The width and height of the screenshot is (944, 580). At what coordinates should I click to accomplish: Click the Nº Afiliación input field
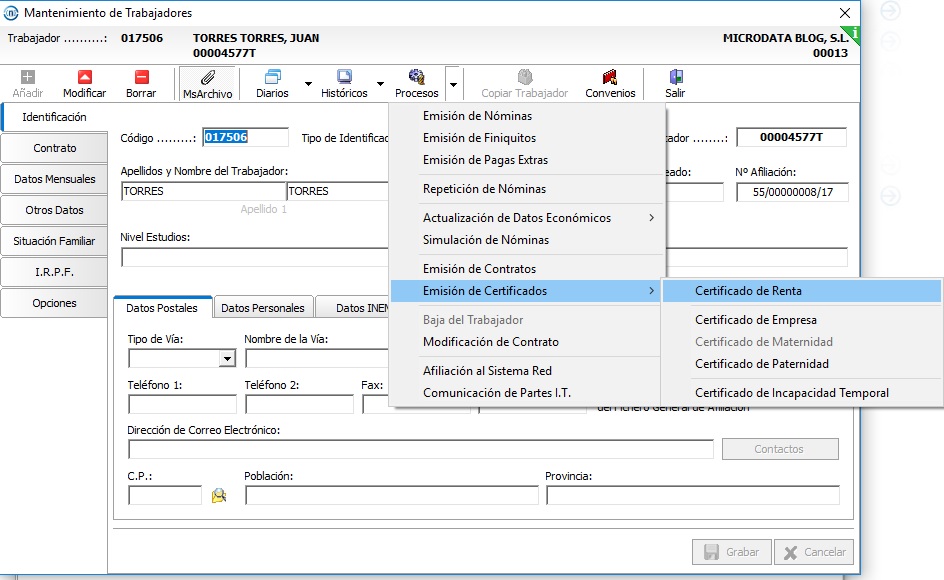tap(792, 192)
